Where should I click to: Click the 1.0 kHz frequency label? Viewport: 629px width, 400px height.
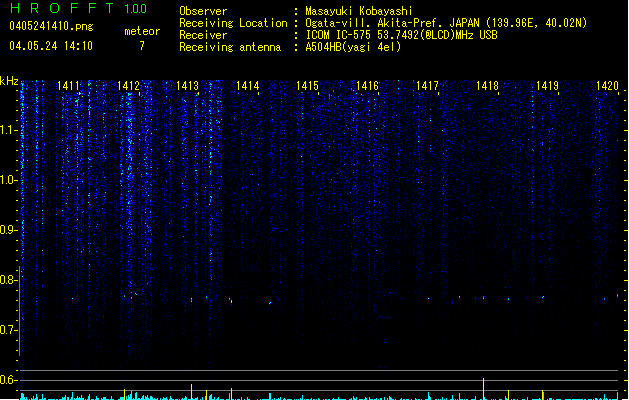[x=8, y=180]
